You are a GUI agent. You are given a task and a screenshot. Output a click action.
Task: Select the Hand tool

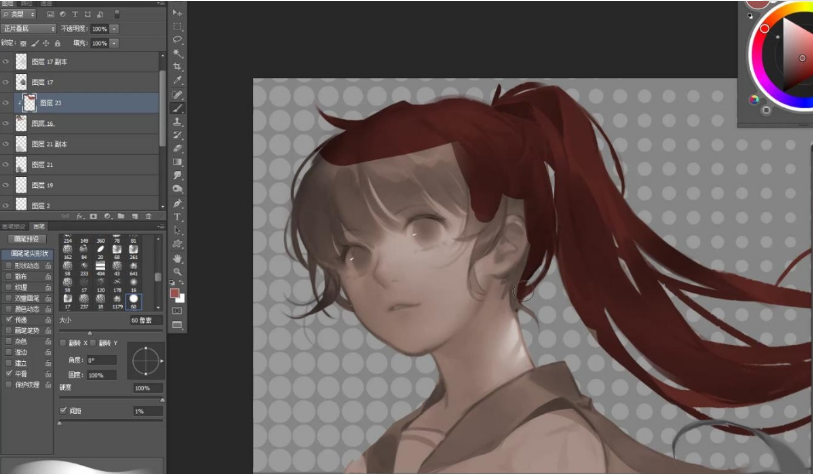(x=177, y=258)
